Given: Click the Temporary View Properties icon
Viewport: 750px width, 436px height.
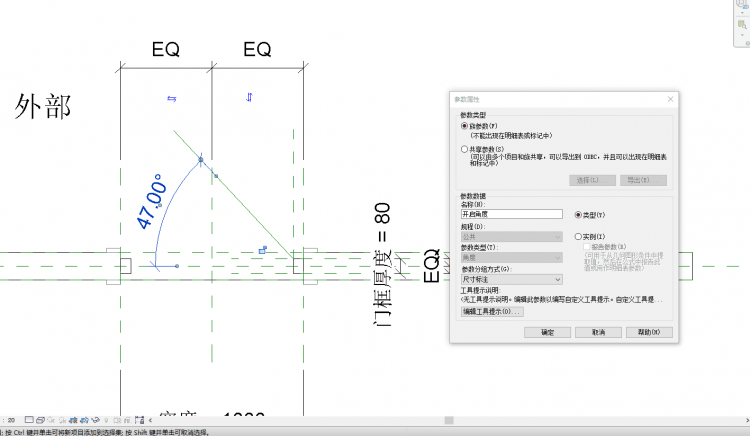Looking at the screenshot, I should coord(117,420).
